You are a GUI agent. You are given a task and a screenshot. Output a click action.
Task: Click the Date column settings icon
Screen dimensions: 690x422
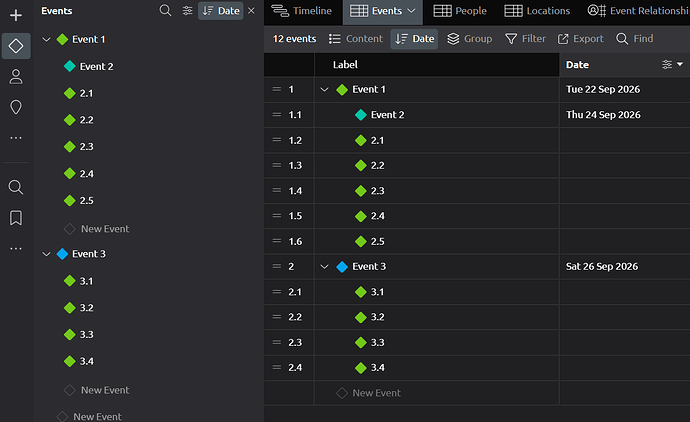click(667, 65)
